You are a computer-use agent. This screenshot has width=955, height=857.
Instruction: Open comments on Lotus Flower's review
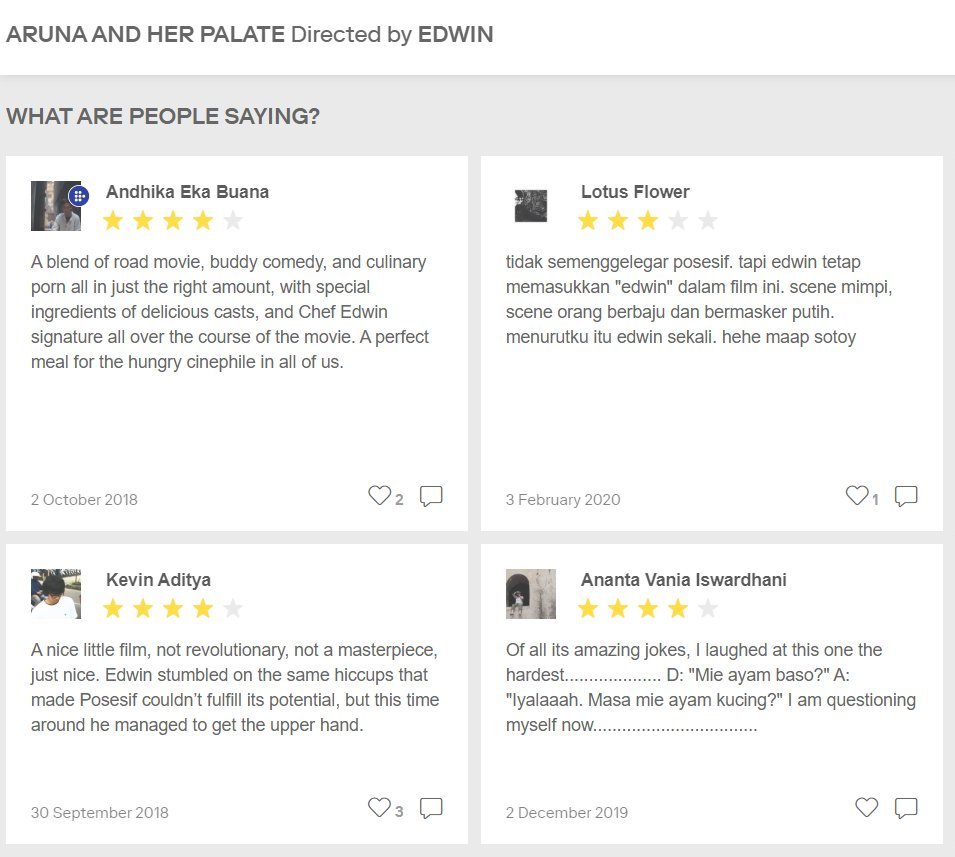tap(906, 496)
